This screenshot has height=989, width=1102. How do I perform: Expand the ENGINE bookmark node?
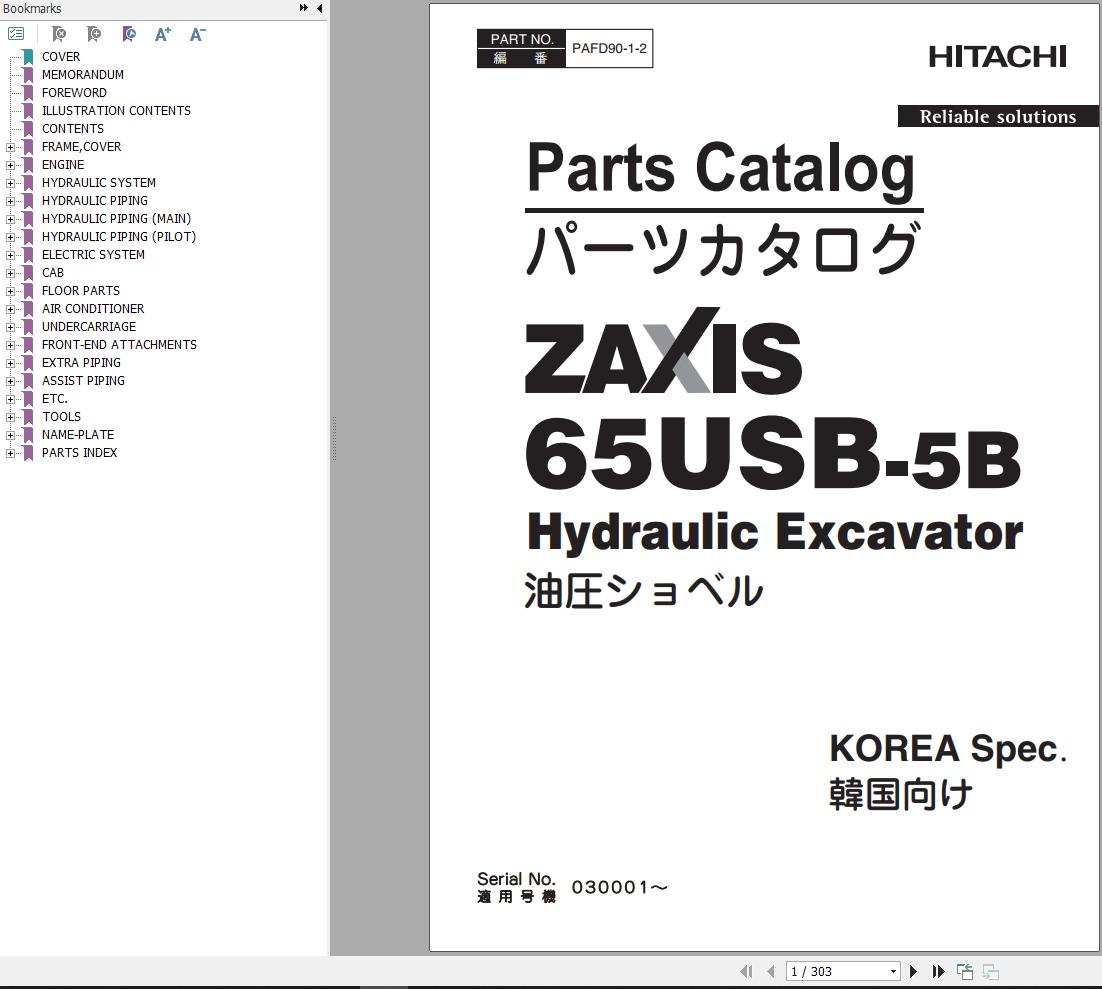pos(10,165)
